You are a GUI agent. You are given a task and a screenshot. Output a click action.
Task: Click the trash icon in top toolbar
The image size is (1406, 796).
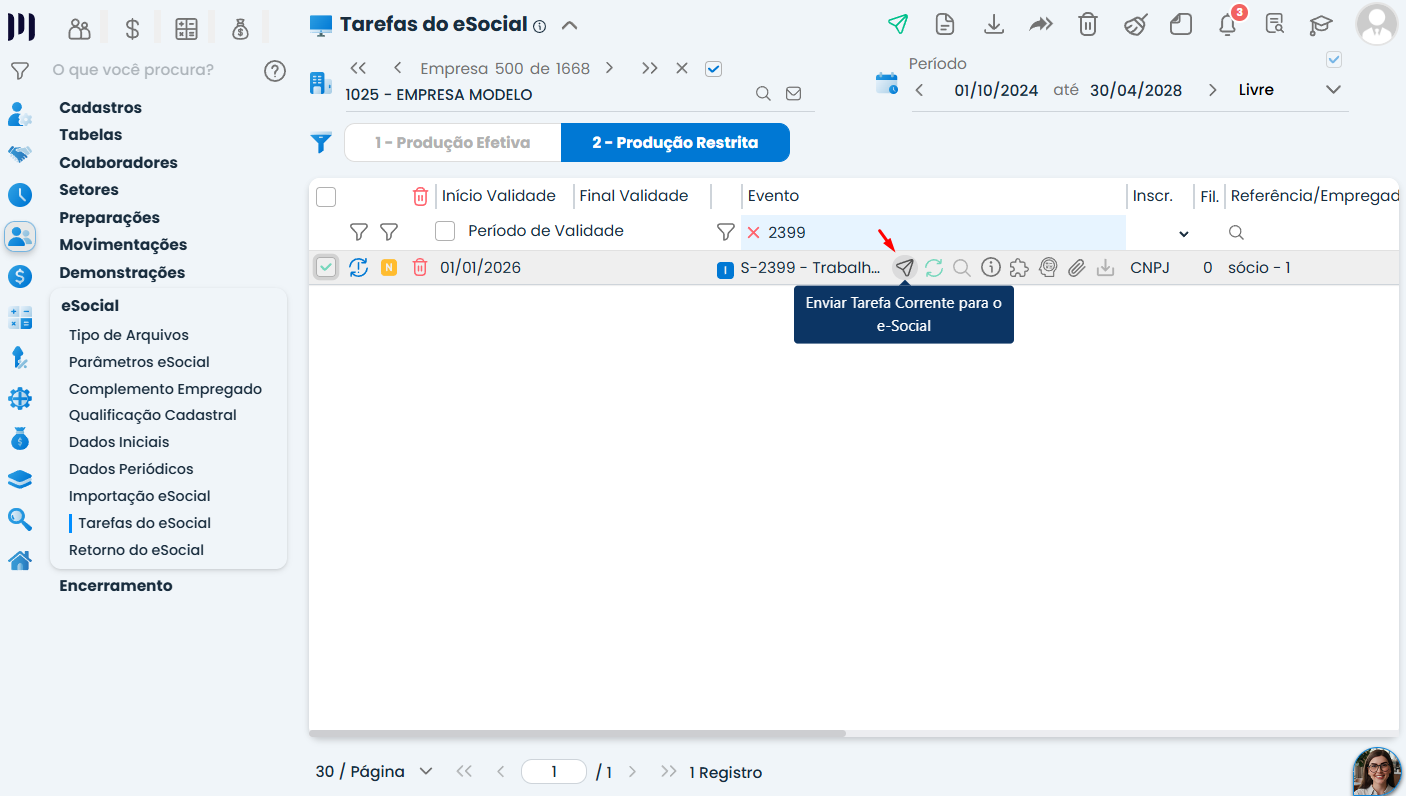coord(1088,25)
